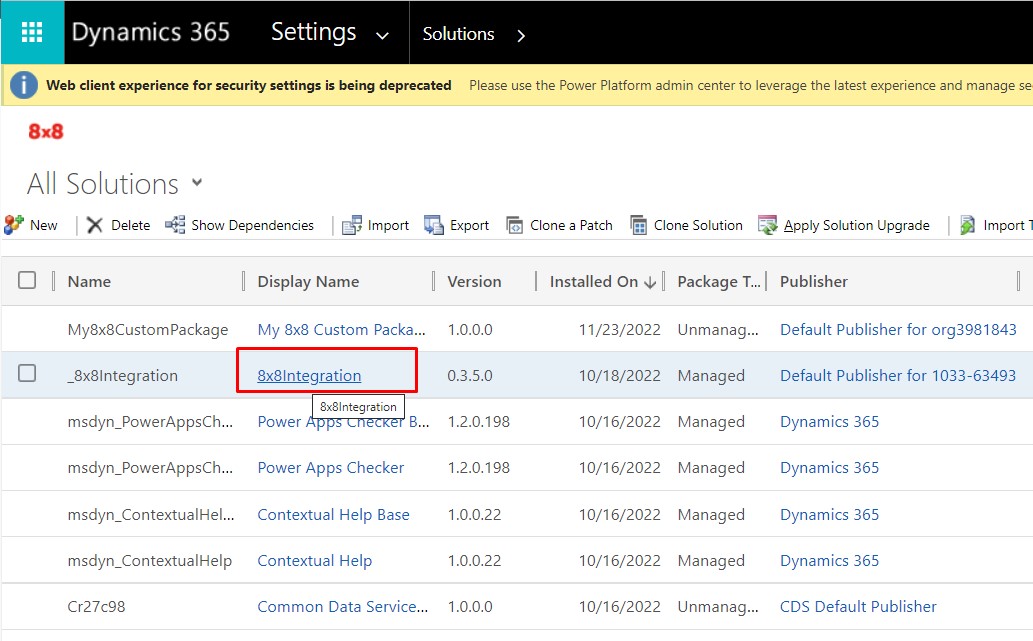Screen dimensions: 1033x641
Task: Click Clone Solution label
Action: click(x=698, y=225)
